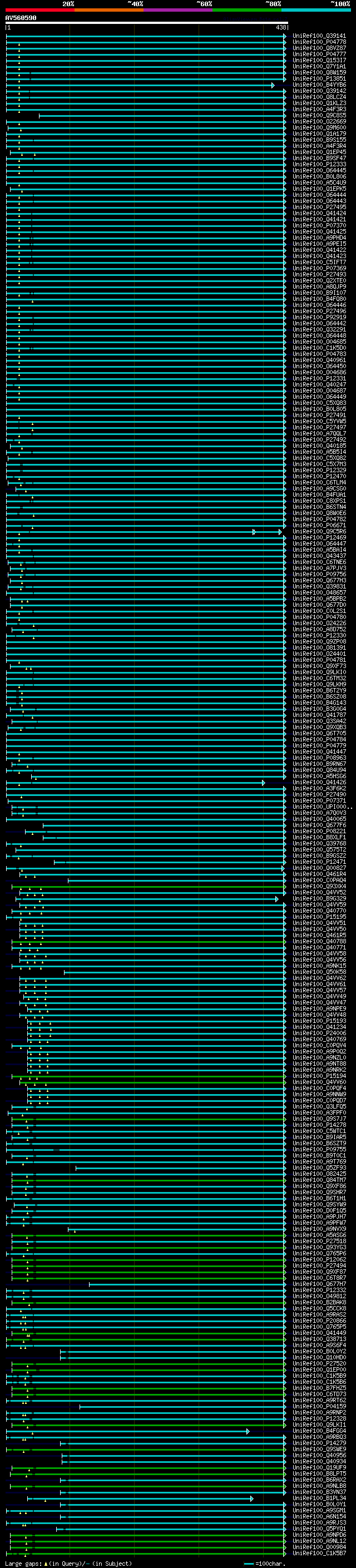Select hit UniRef100_P08221
Screen dimensions: 356x1568
pos(319,832)
